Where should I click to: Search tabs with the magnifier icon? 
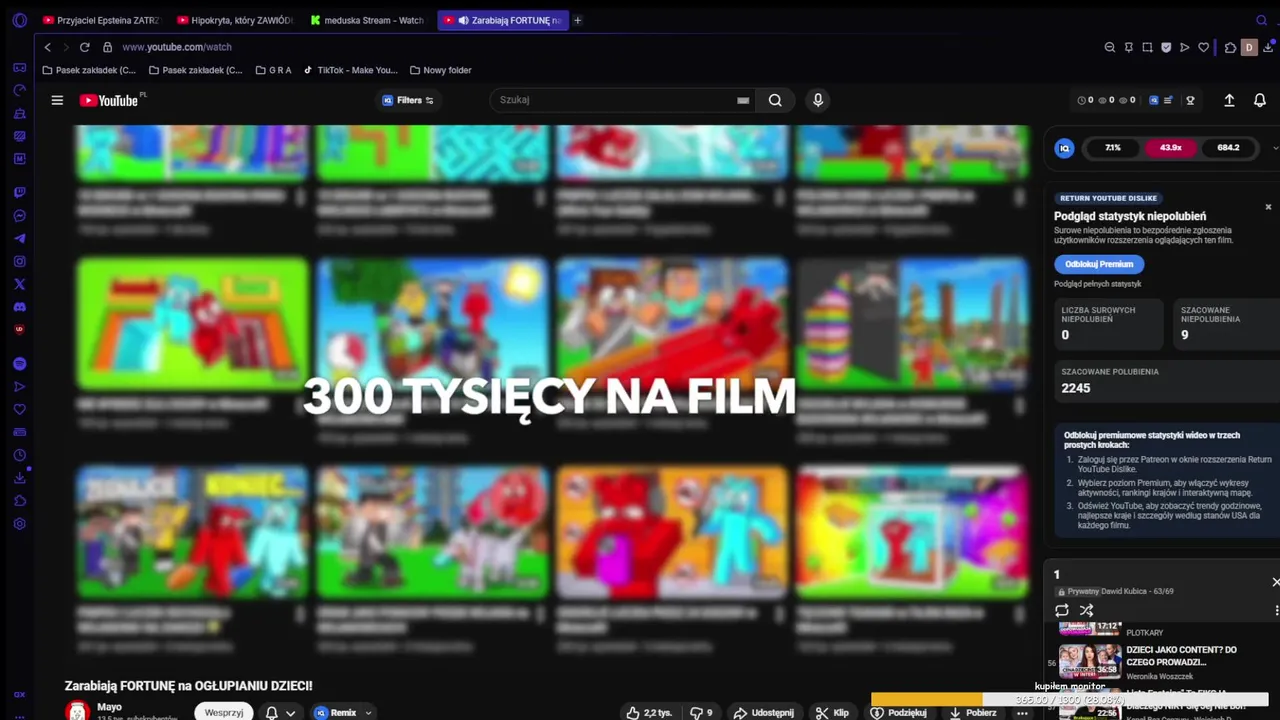(1261, 20)
